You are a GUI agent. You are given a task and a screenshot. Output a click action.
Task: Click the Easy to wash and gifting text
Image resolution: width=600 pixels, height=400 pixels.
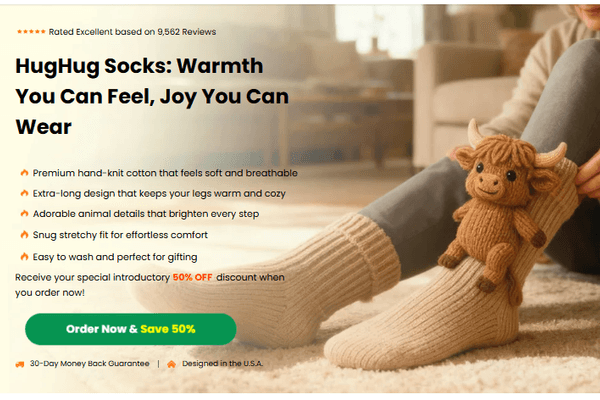tap(115, 257)
